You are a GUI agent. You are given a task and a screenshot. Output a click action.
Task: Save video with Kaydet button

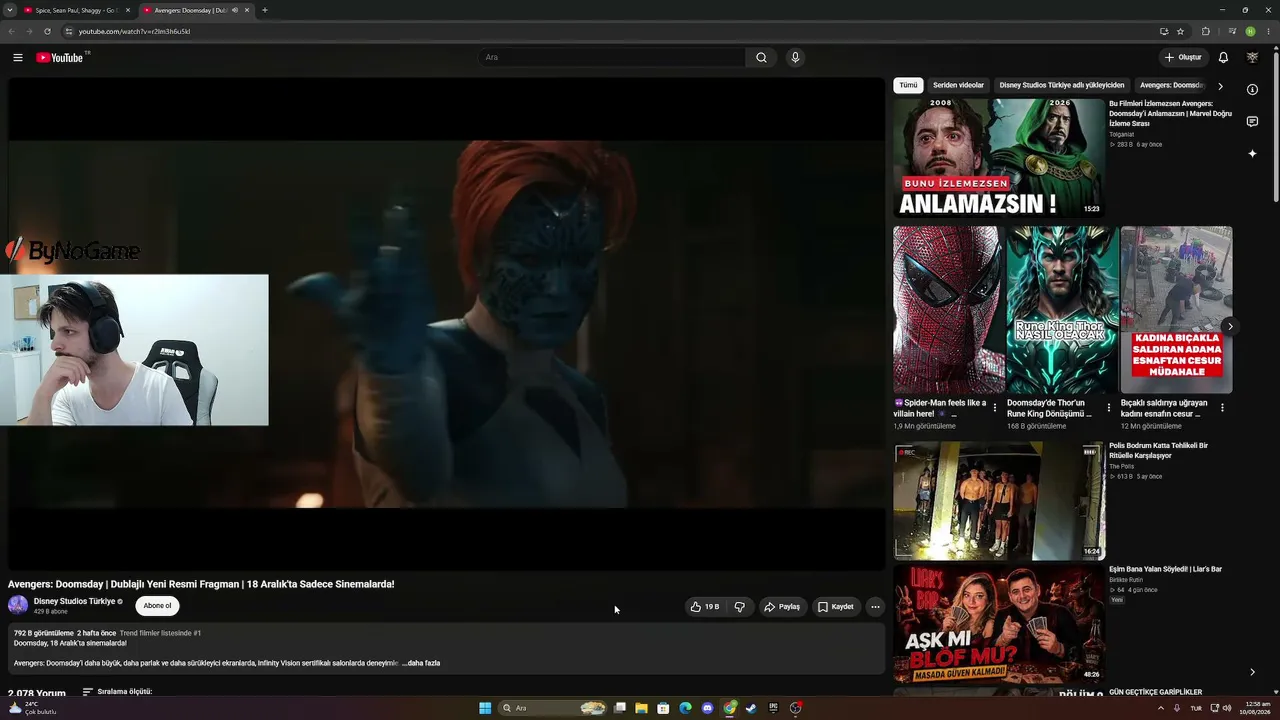coord(836,607)
